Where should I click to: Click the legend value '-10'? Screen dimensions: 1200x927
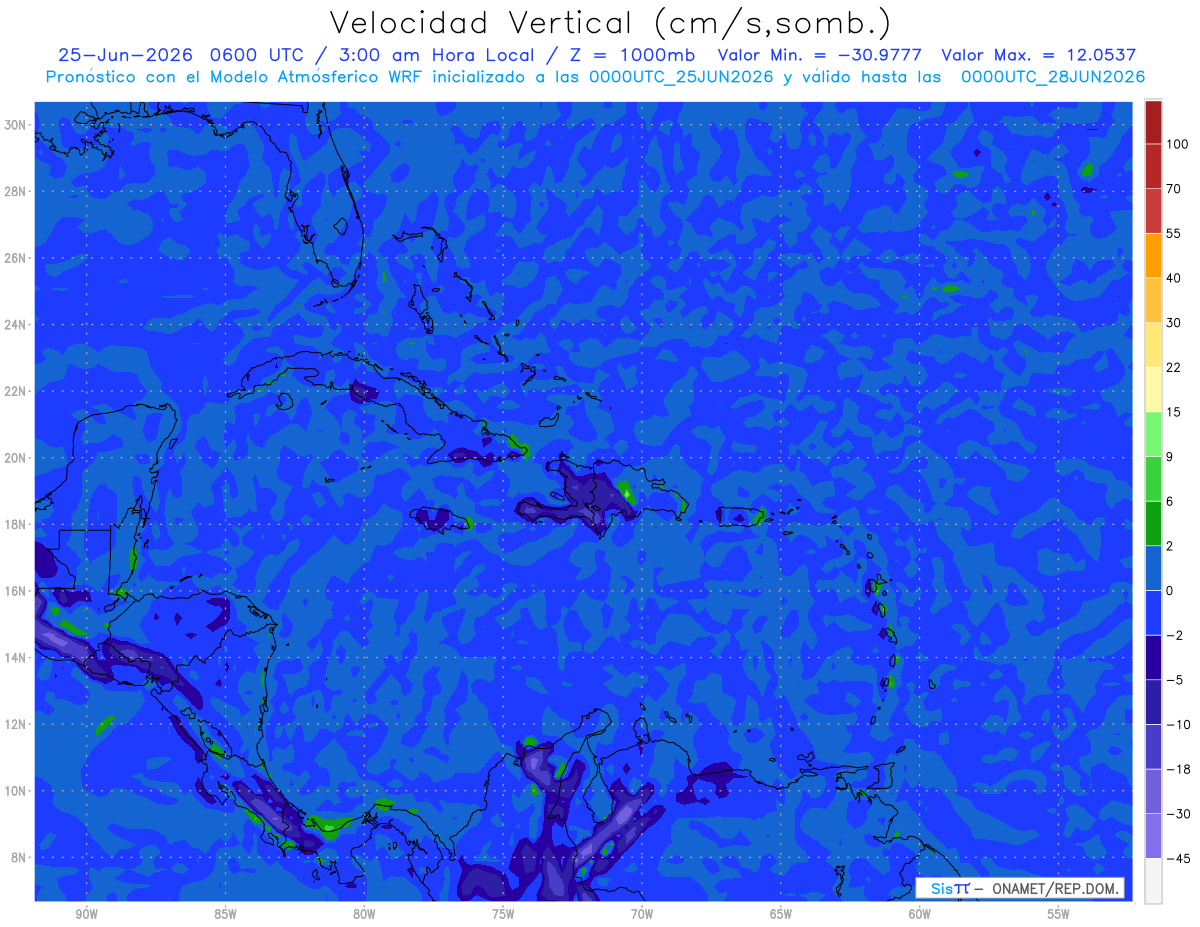pos(1178,724)
